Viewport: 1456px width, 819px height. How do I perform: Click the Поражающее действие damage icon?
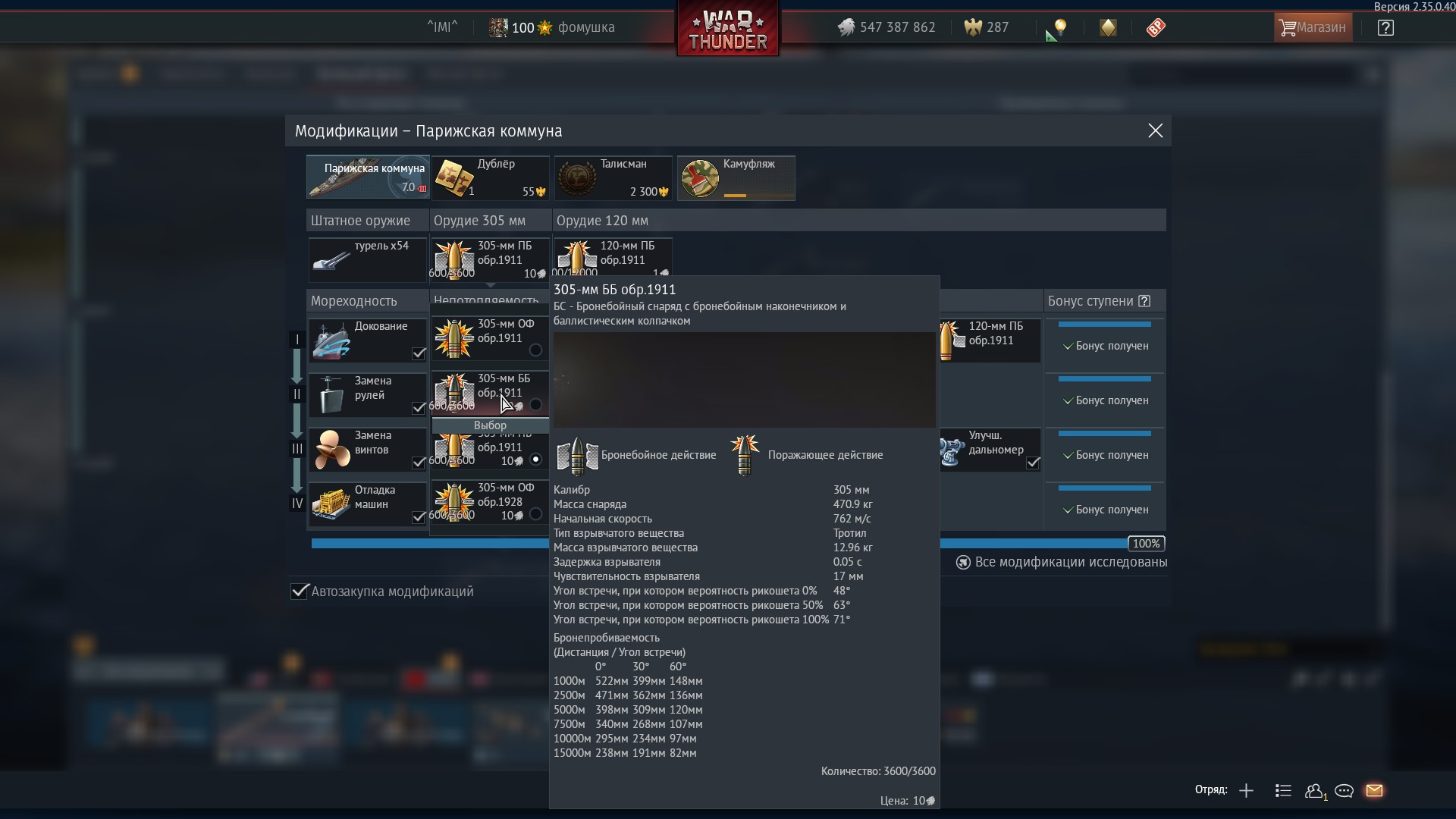tap(745, 455)
